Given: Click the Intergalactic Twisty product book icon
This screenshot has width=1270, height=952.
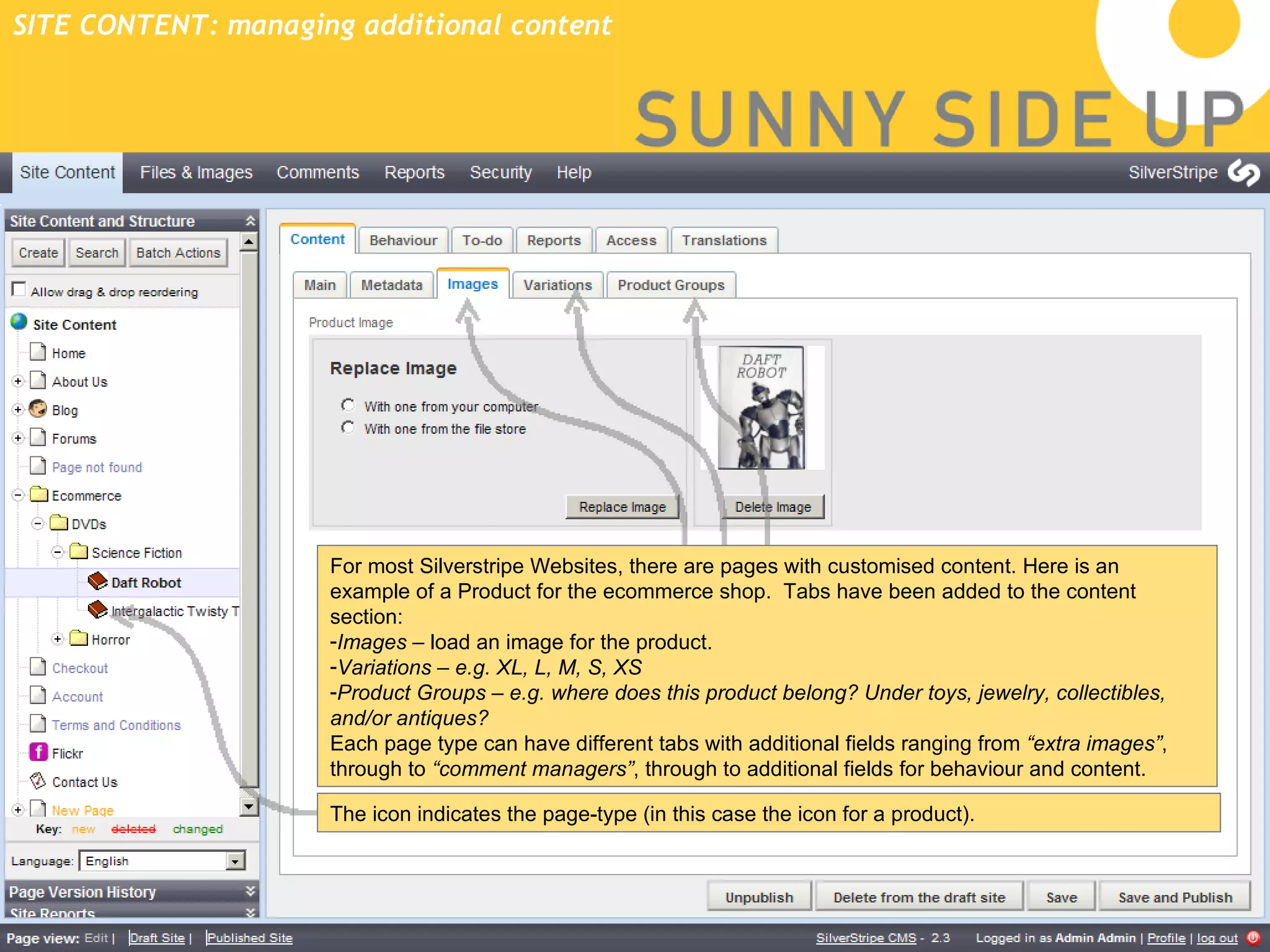Looking at the screenshot, I should (97, 610).
